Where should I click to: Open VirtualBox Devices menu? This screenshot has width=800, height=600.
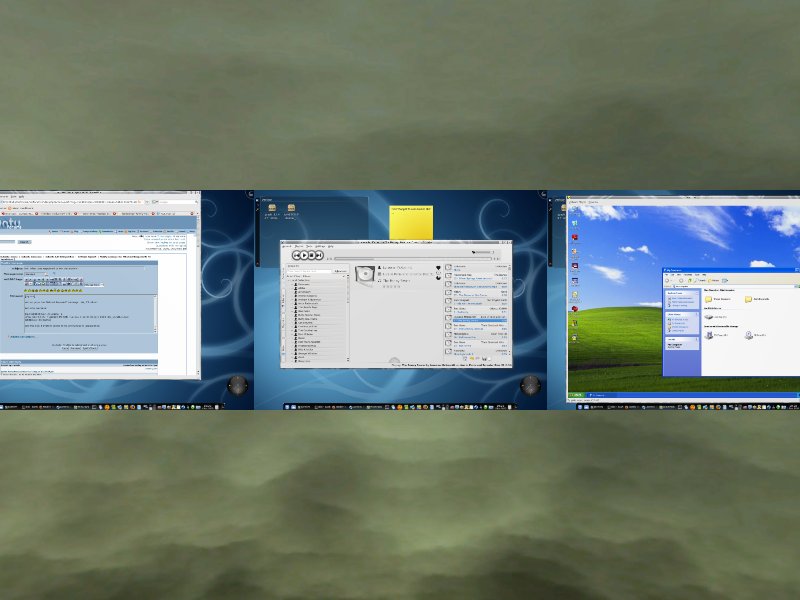(593, 203)
